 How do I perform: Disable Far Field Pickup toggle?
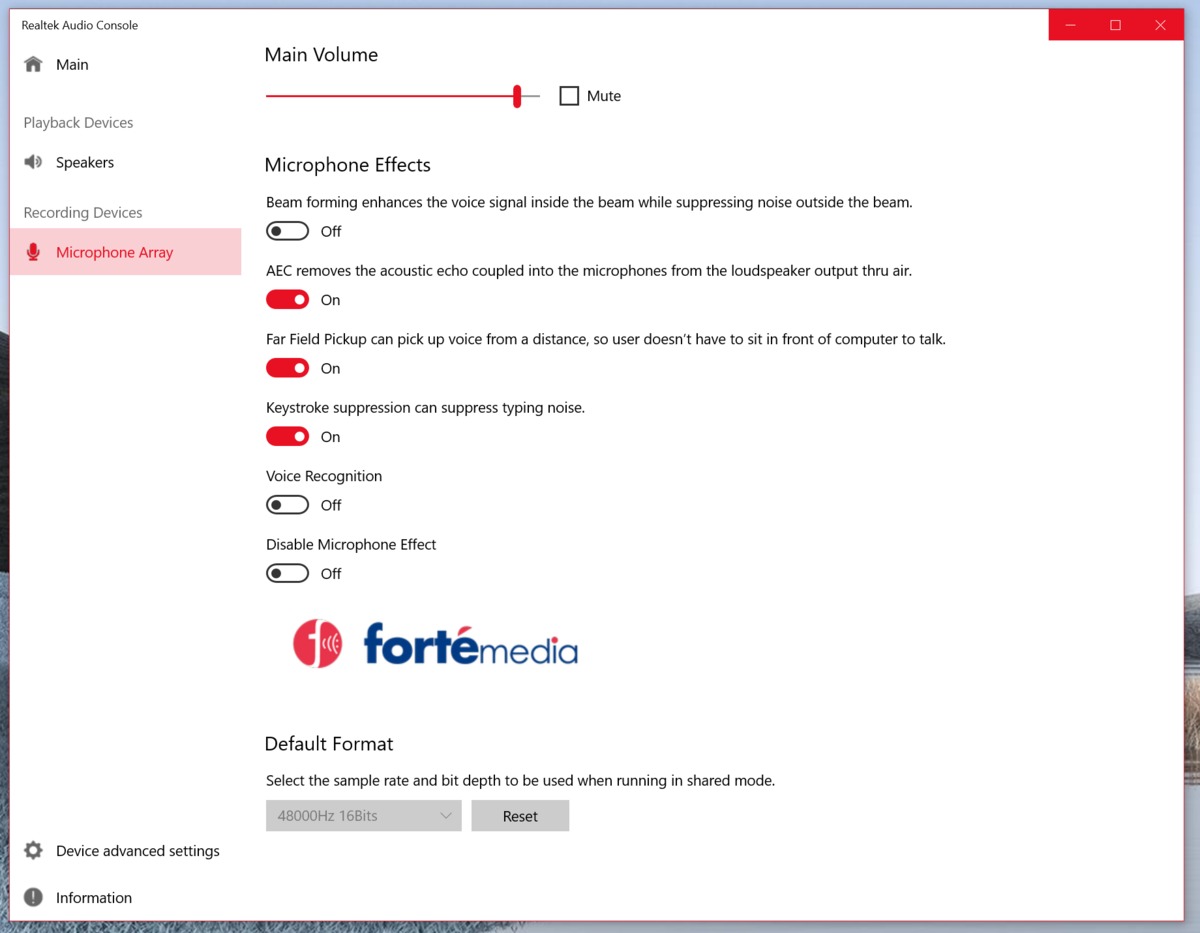tap(287, 369)
